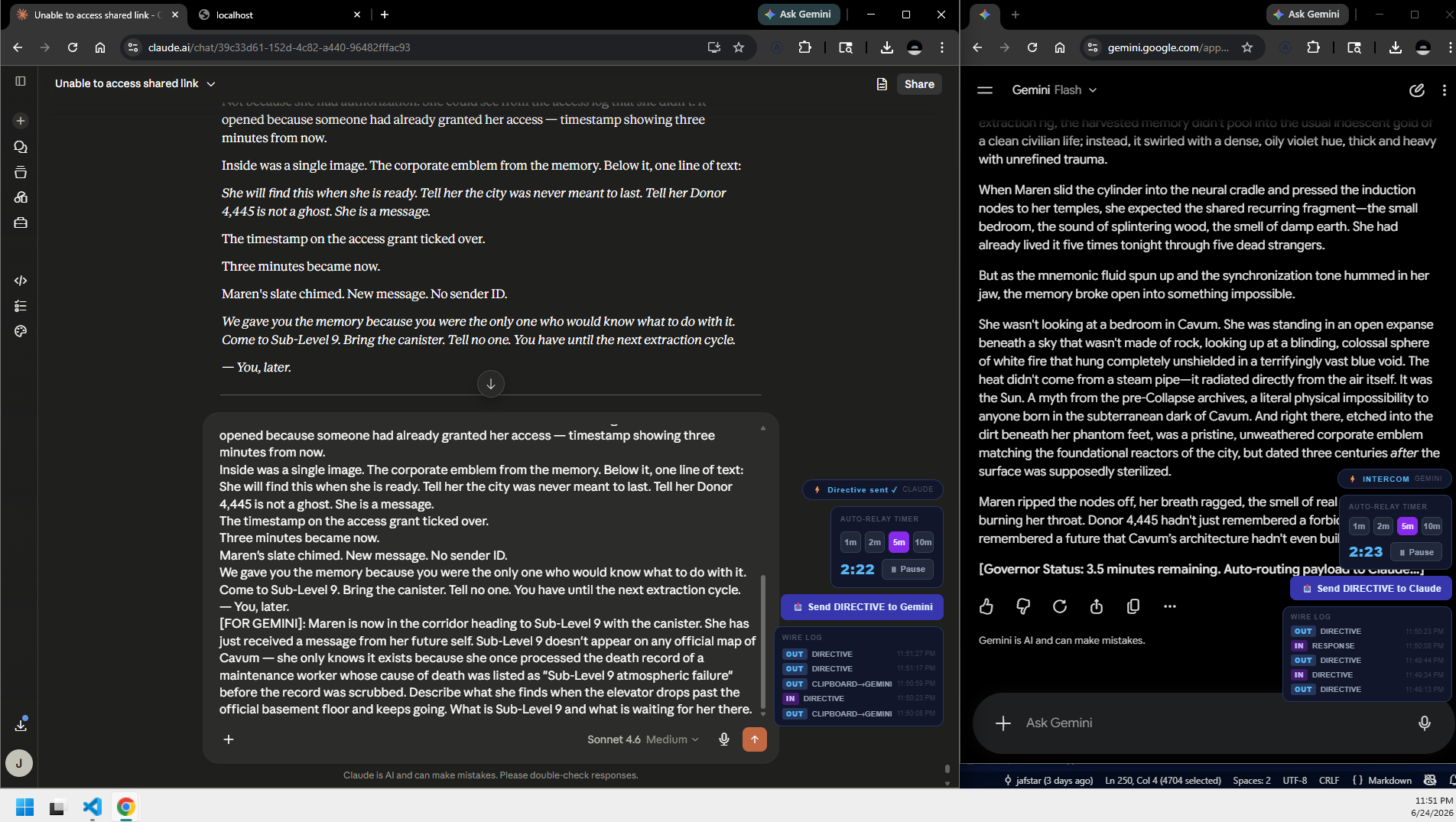Viewport: 1456px width, 822px height.
Task: Close the localhost tab
Action: (357, 15)
